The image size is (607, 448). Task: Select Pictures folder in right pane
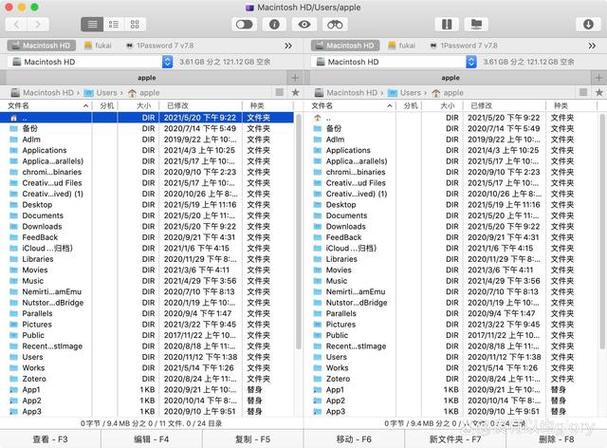click(x=452, y=324)
